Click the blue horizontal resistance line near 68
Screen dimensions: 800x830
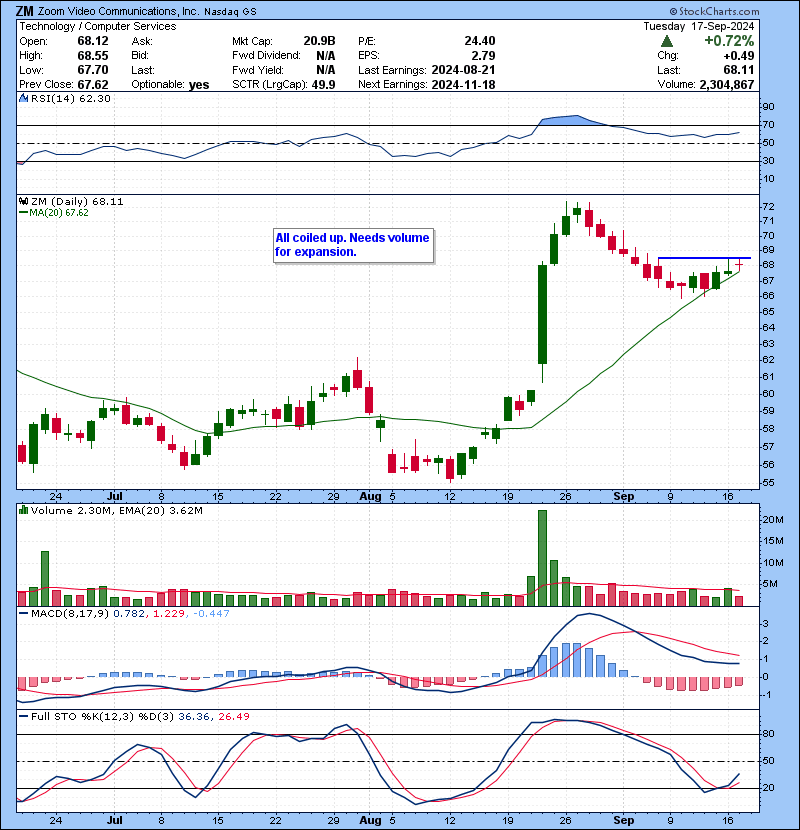point(704,258)
